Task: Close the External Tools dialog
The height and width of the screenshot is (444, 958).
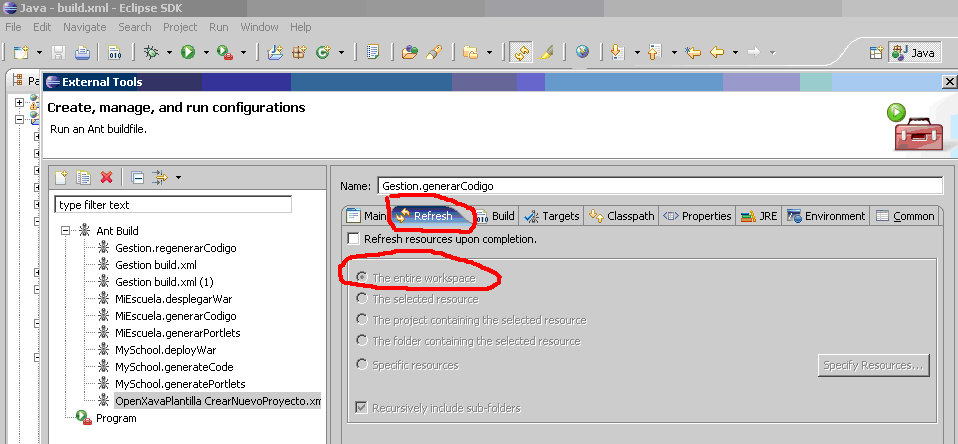Action: tap(949, 82)
